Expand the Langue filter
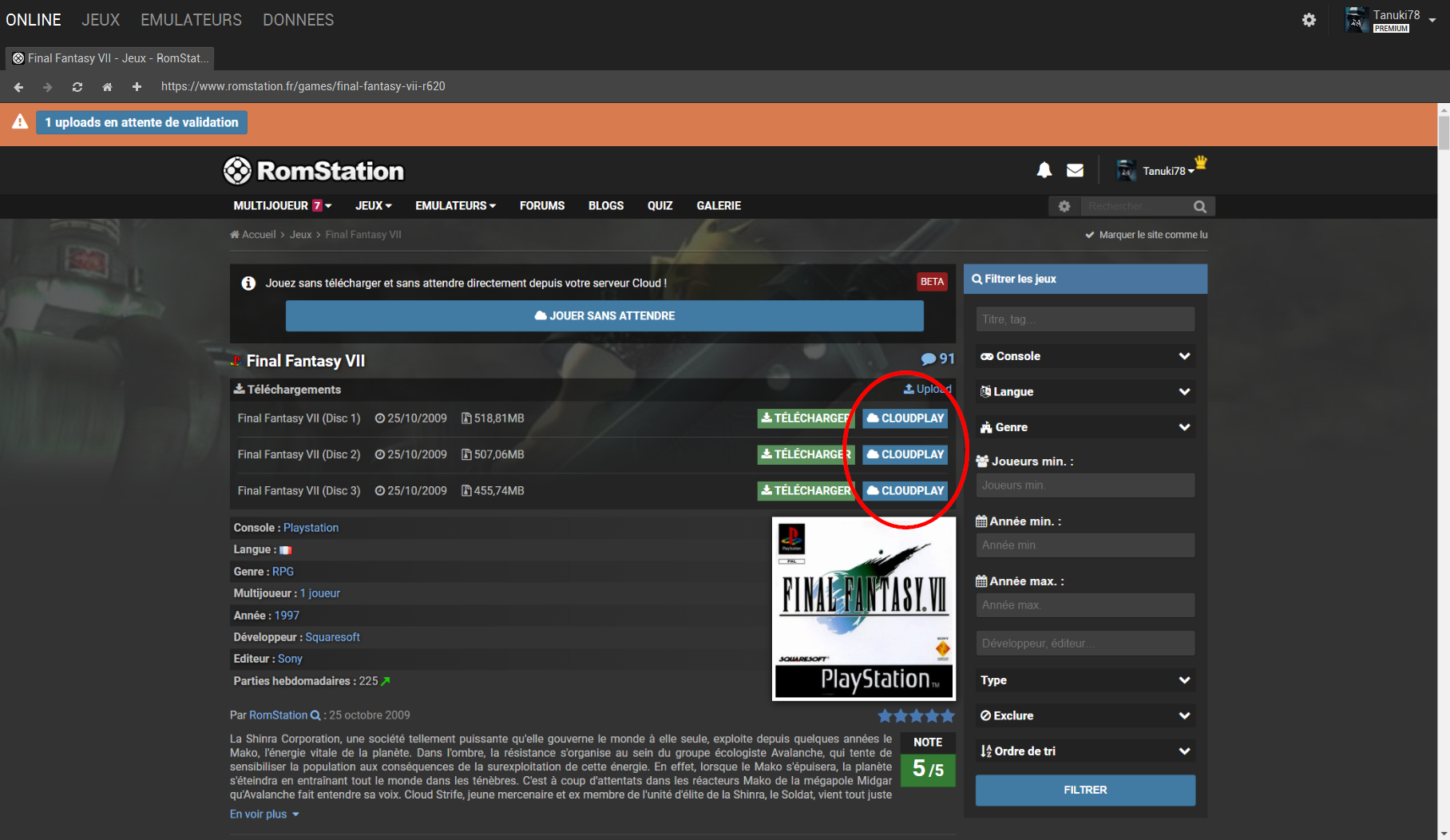Screen dimensions: 1450x840 pos(1085,391)
